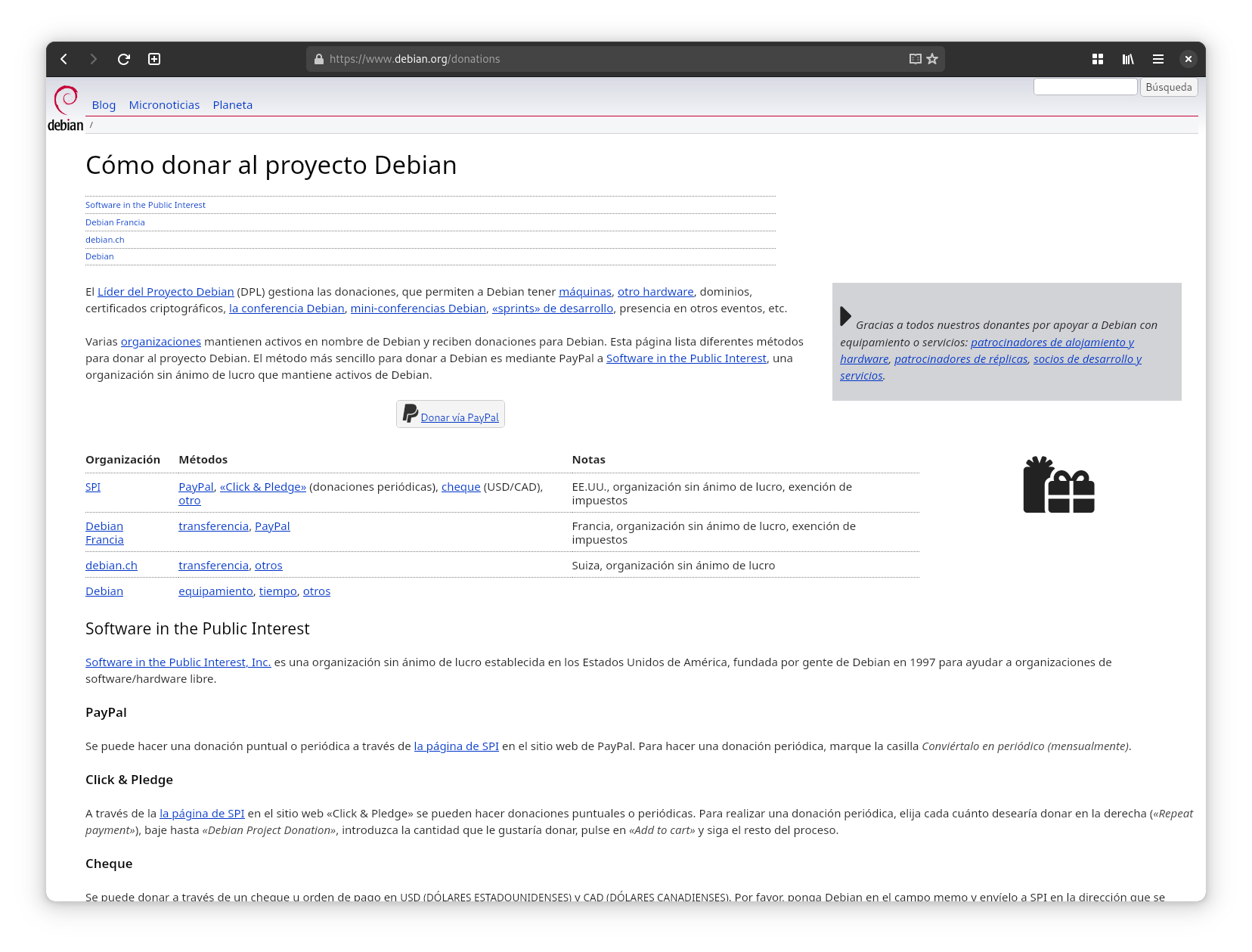Viewport: 1252px width, 952px height.
Task: Jump to debian.ch in contents list
Action: (105, 240)
